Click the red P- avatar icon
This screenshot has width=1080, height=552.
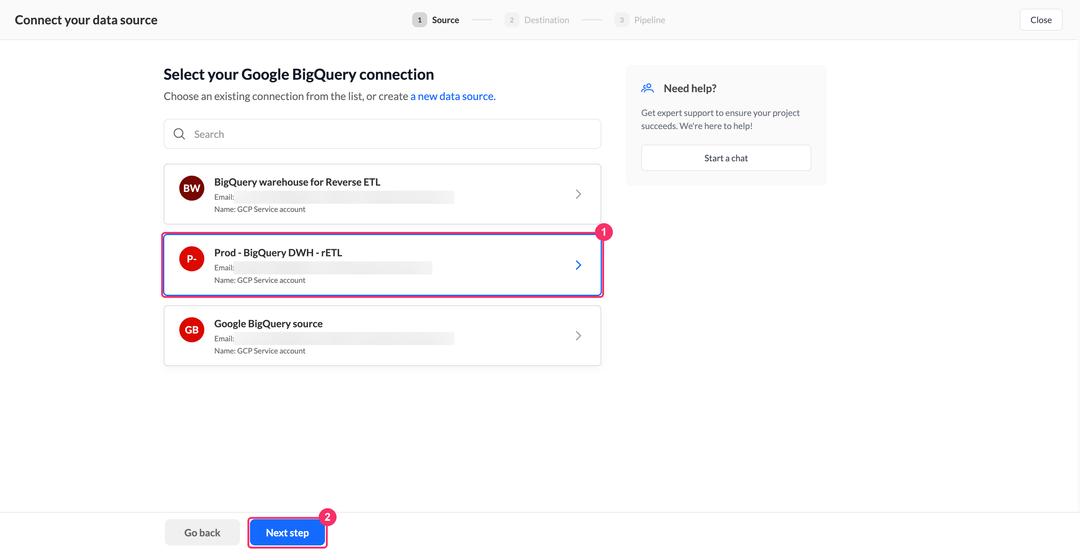tap(191, 259)
